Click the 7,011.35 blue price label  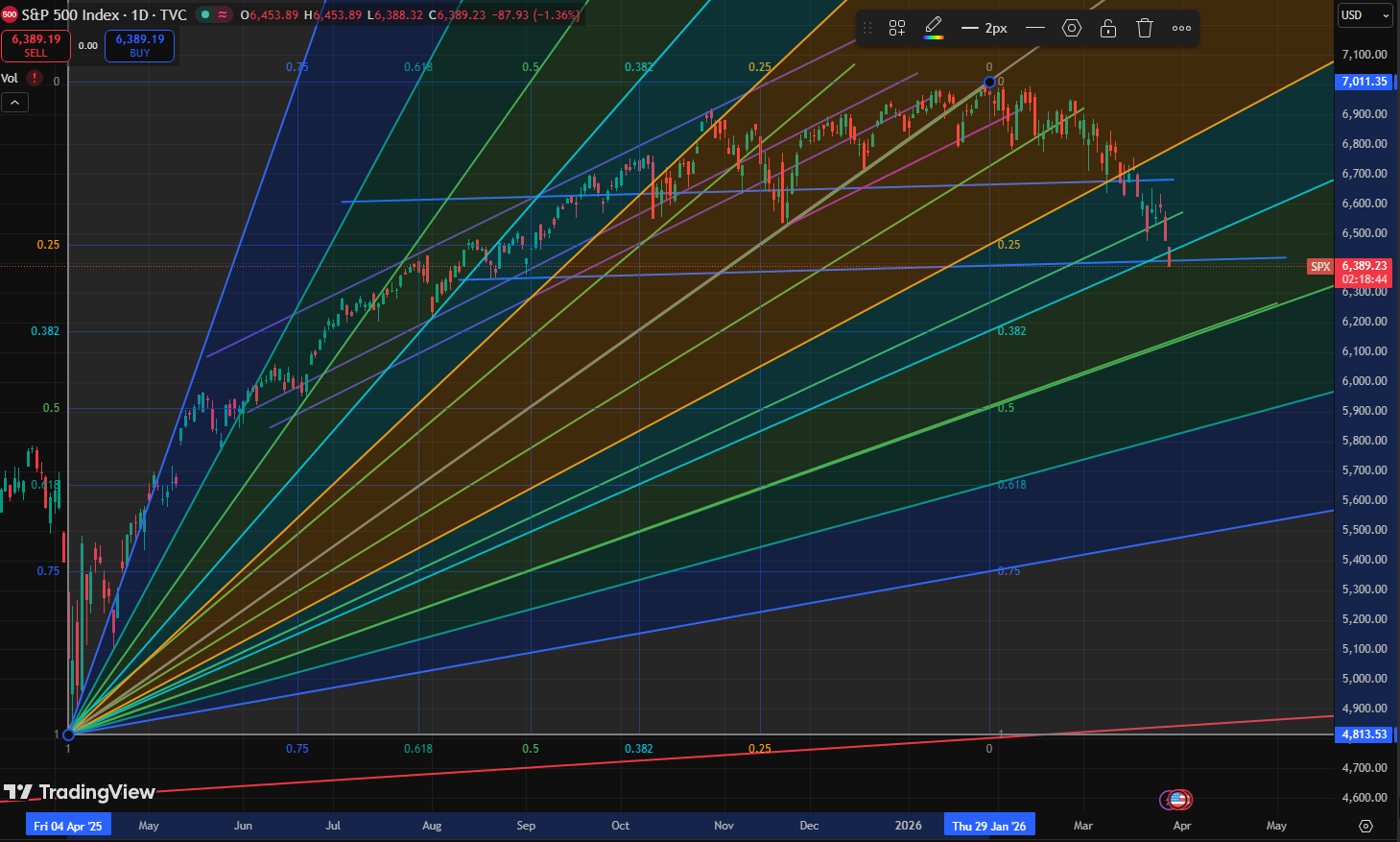point(1364,82)
